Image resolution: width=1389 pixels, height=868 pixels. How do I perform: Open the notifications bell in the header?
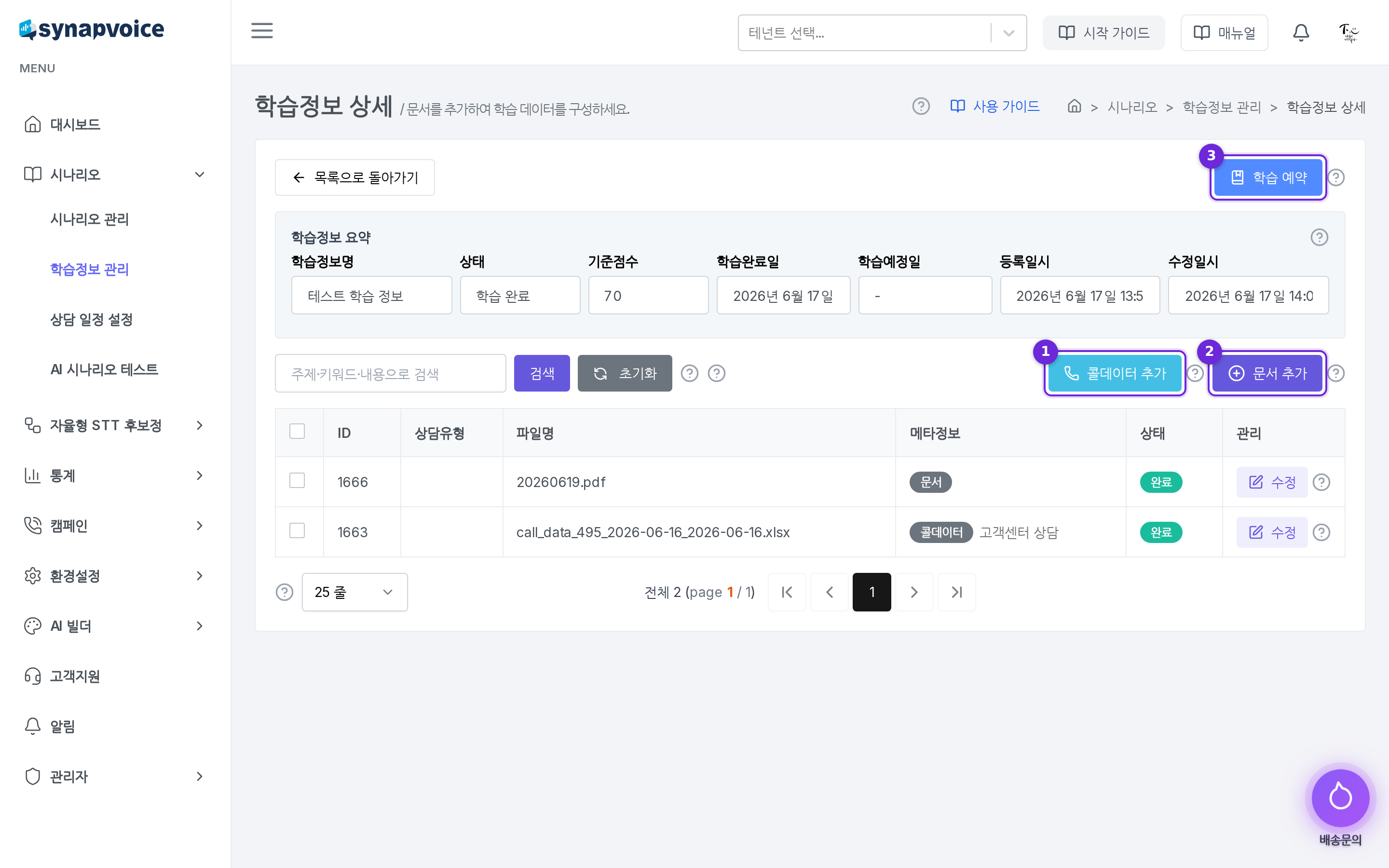pos(1301,33)
